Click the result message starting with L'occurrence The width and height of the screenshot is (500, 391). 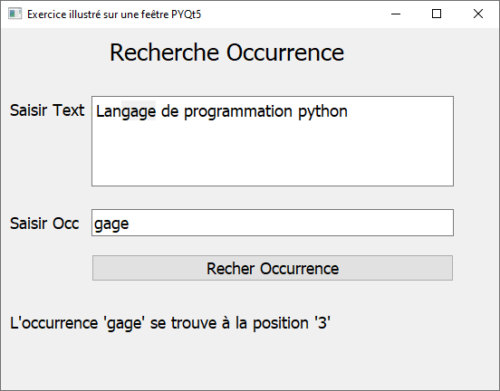(x=170, y=323)
